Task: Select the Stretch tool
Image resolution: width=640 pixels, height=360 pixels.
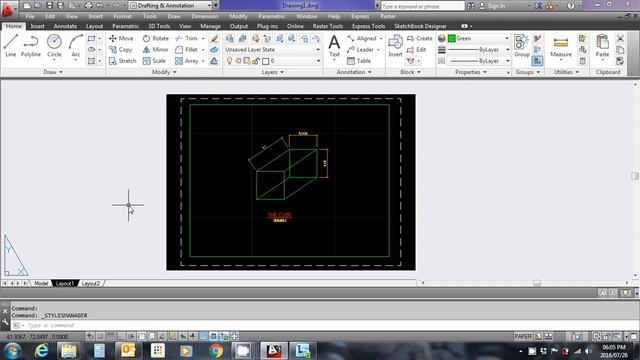Action: [122, 61]
